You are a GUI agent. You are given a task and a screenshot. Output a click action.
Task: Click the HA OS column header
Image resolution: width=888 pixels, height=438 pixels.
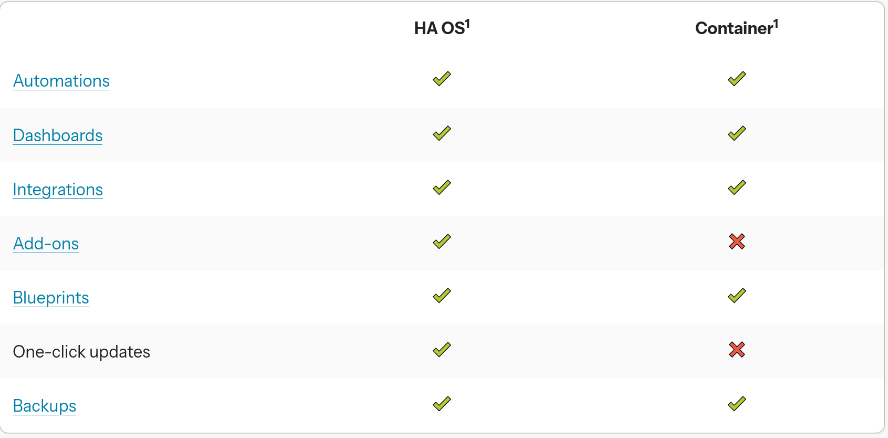[x=441, y=28]
